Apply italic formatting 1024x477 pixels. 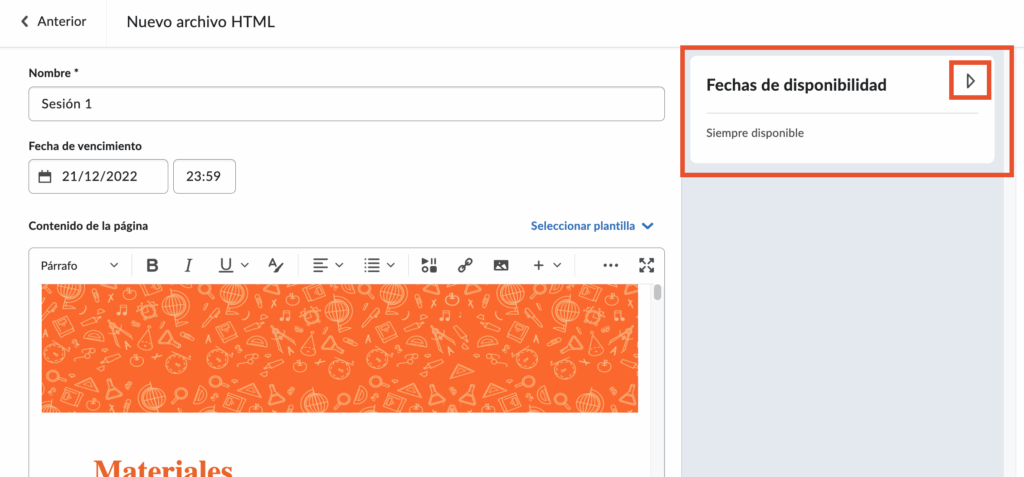pyautogui.click(x=188, y=265)
